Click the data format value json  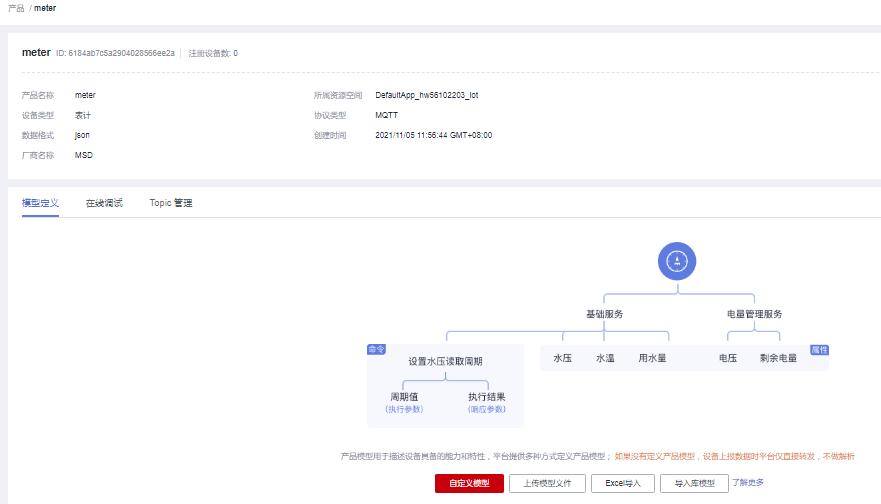pyautogui.click(x=82, y=135)
